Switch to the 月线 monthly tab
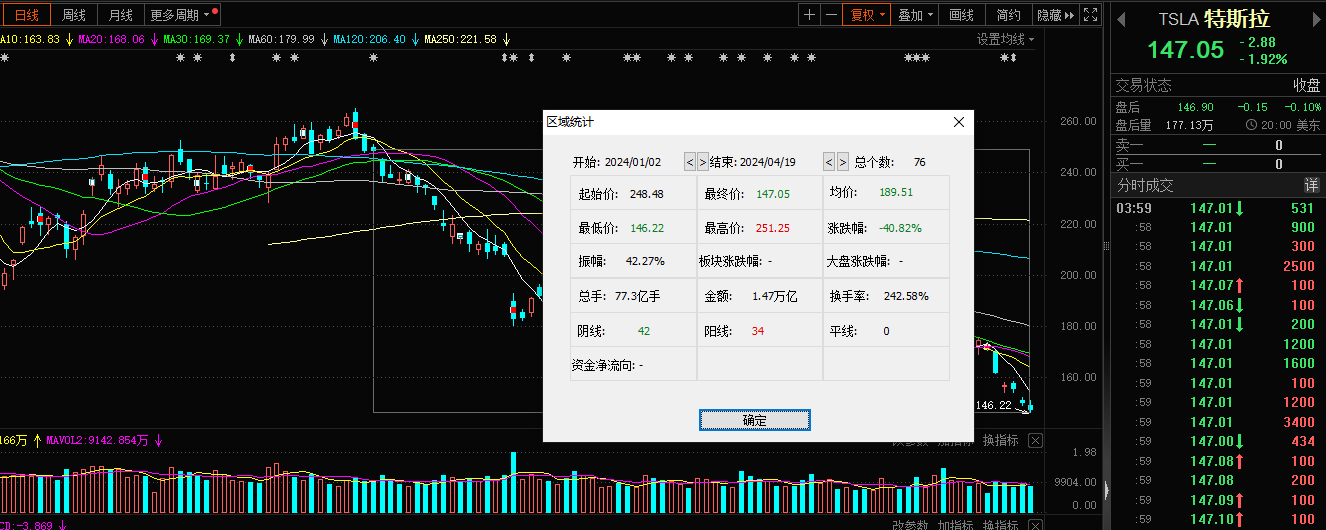The image size is (1326, 530). pos(120,15)
